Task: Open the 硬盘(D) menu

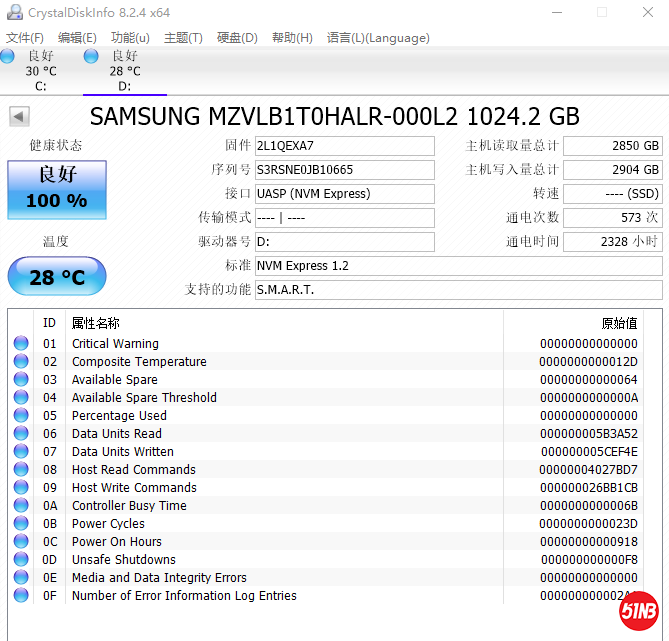Action: 237,38
